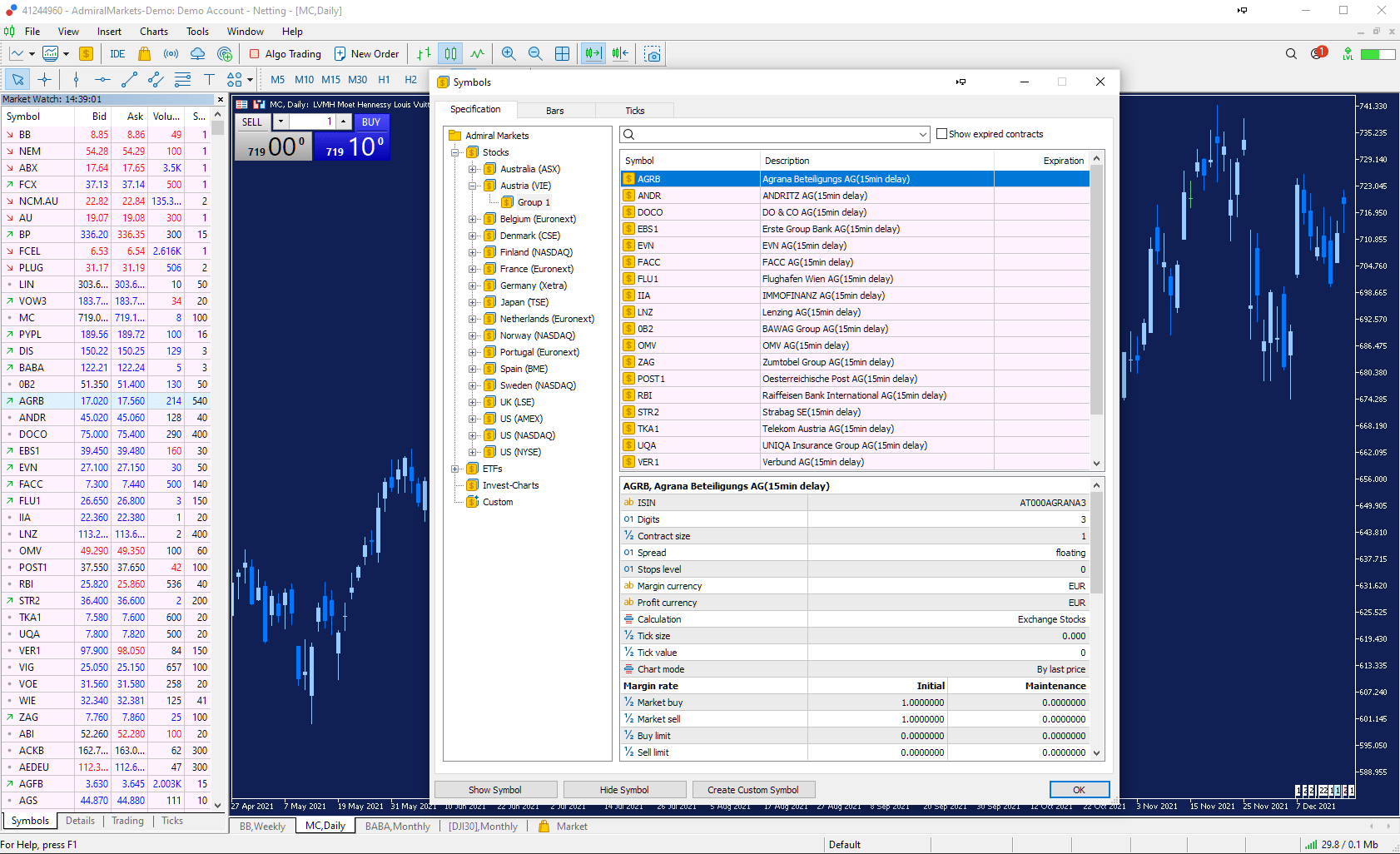Screen dimensions: 1400x854
Task: Select M10 timeframe
Action: click(305, 80)
